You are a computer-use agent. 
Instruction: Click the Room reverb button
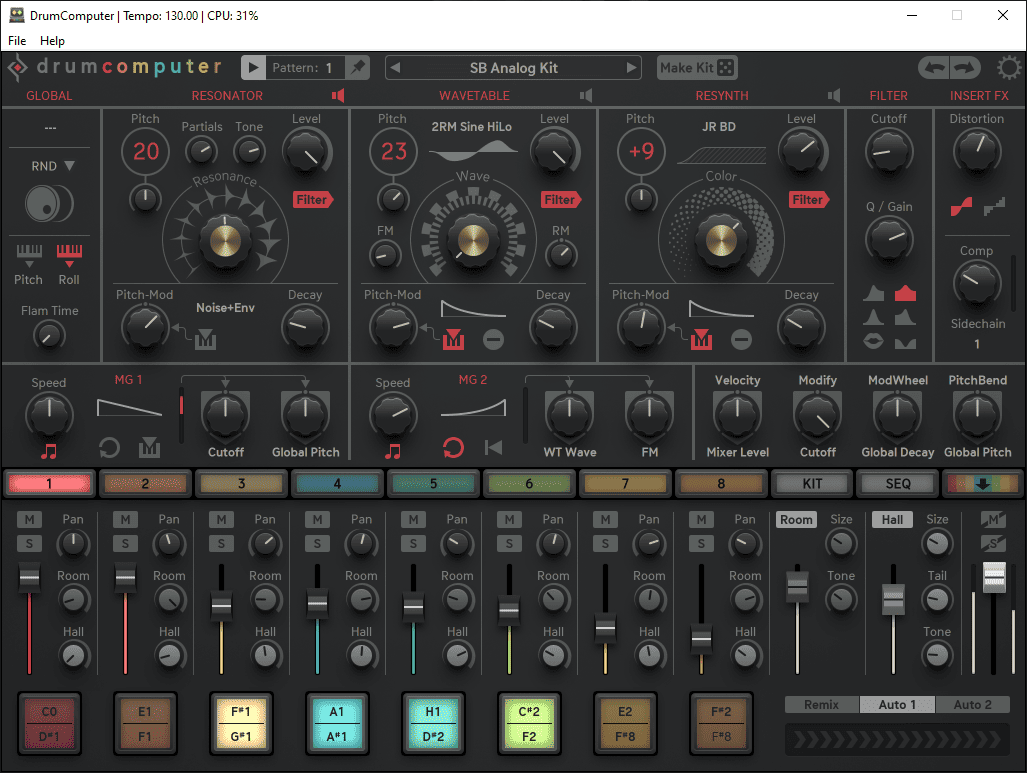[x=796, y=519]
